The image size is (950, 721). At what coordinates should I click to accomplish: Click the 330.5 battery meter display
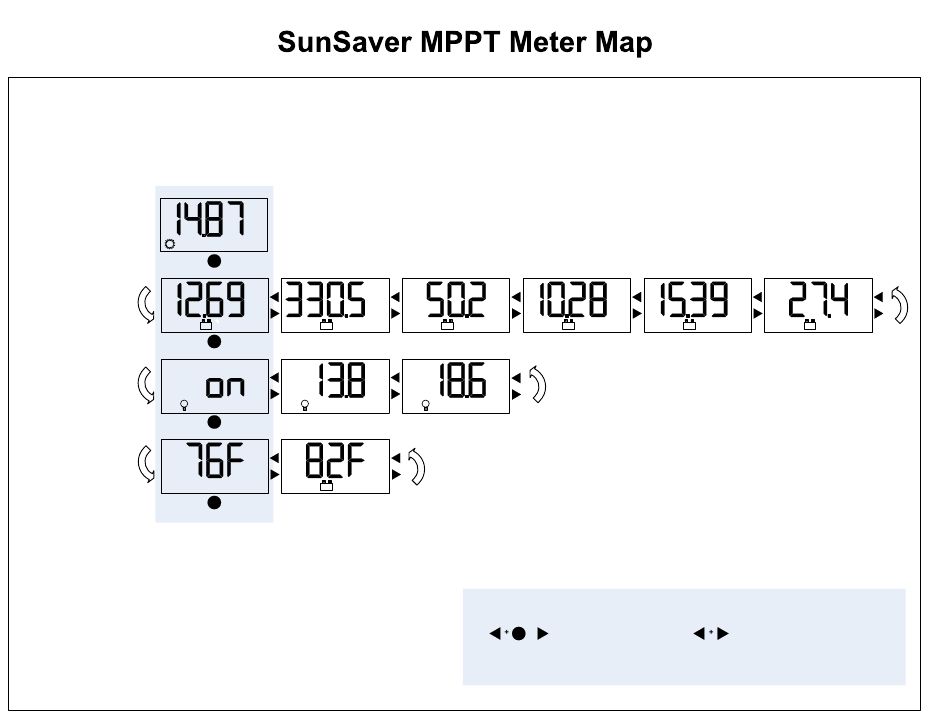(x=335, y=305)
